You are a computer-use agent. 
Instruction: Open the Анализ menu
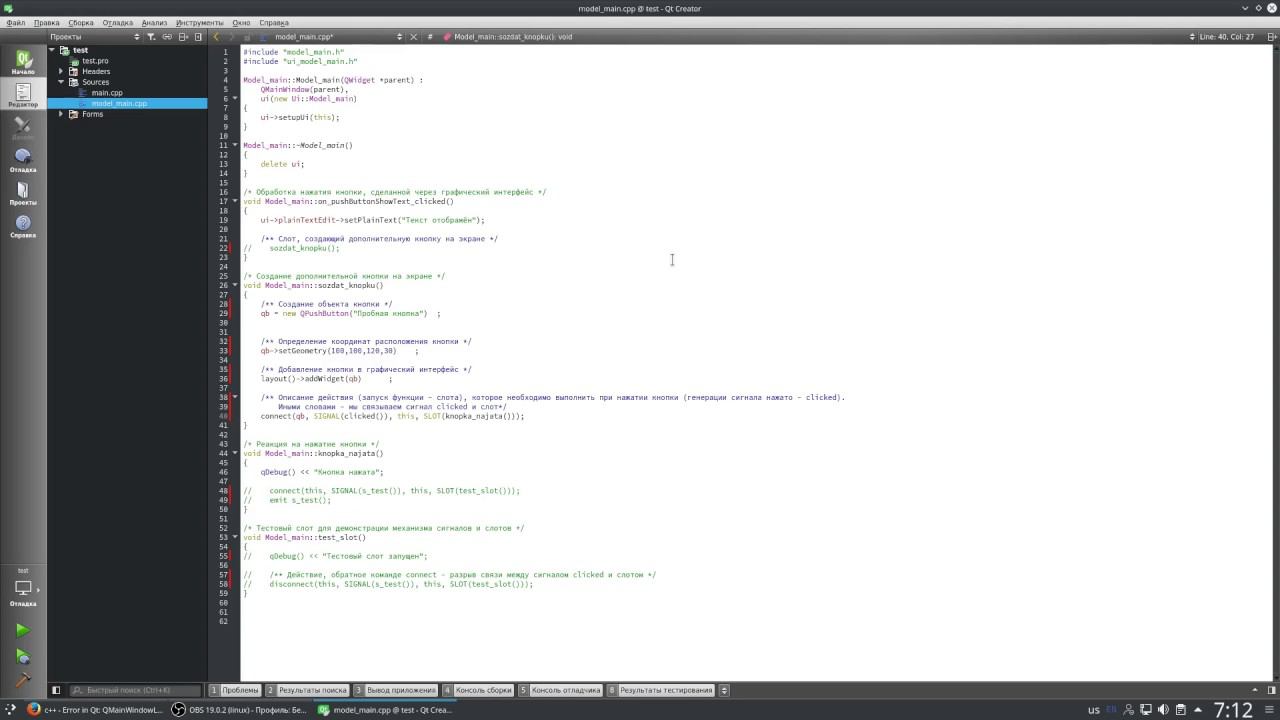[154, 22]
